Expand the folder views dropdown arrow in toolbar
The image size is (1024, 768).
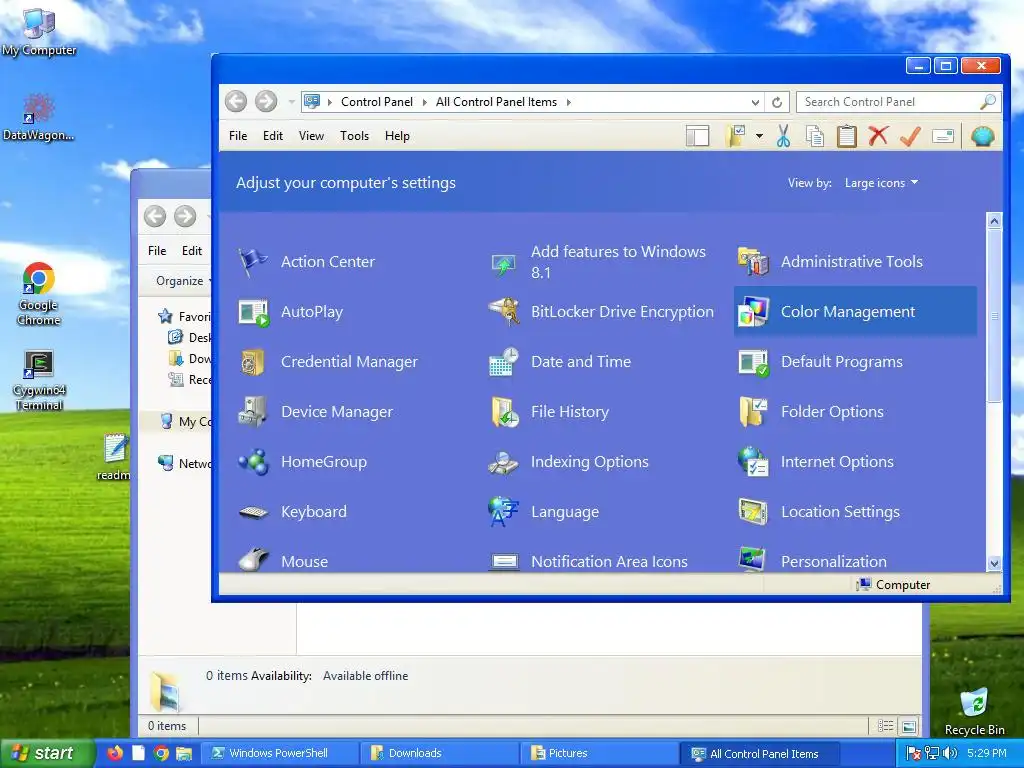[759, 136]
